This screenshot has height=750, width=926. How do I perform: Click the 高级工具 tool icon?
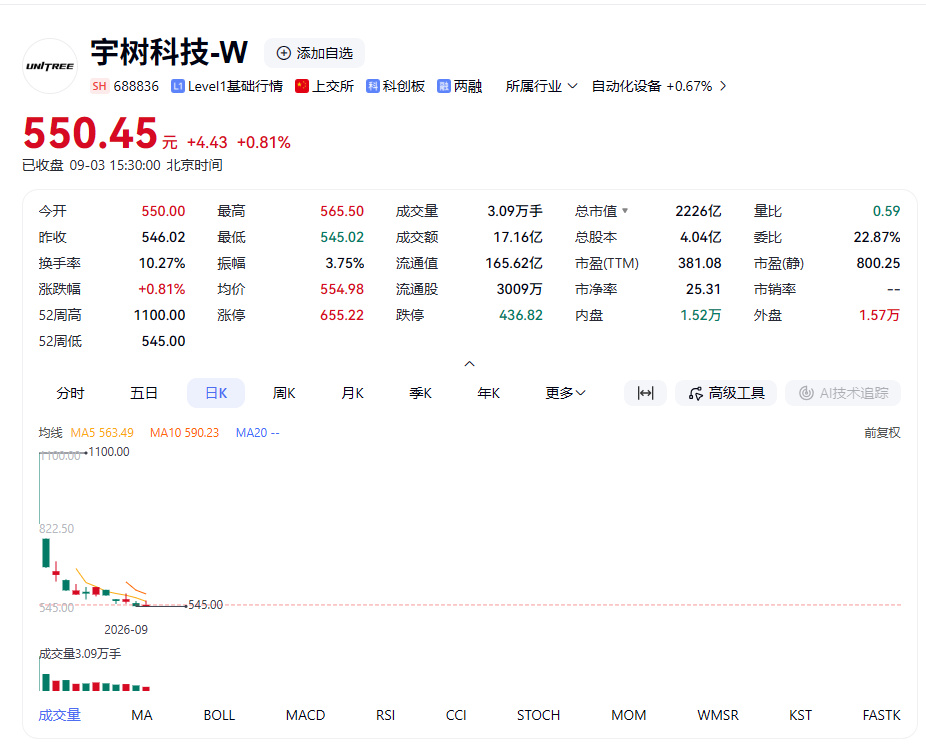[696, 393]
